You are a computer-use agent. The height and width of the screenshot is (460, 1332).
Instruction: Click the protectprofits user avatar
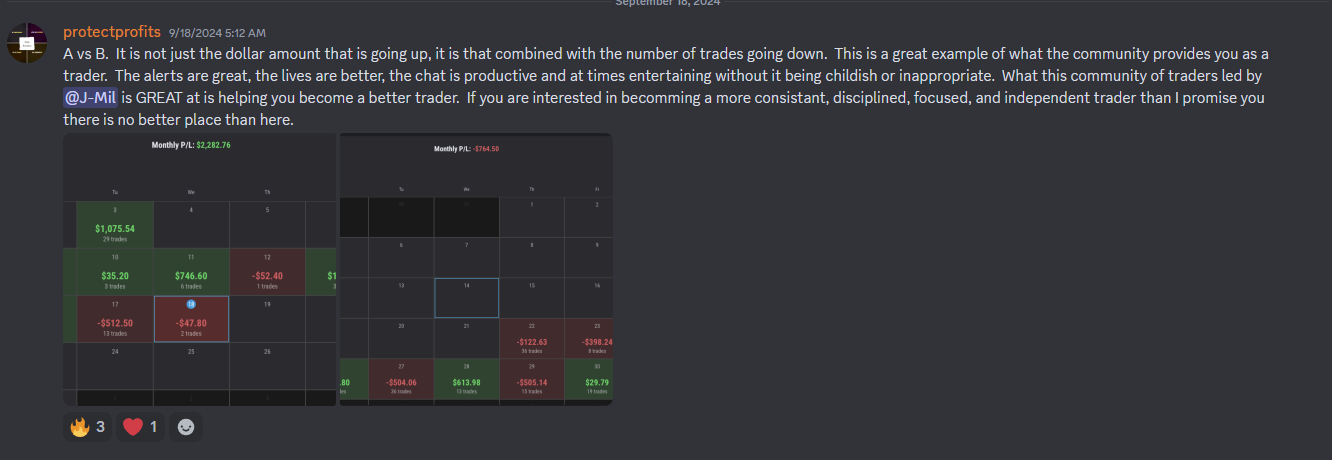[x=30, y=43]
